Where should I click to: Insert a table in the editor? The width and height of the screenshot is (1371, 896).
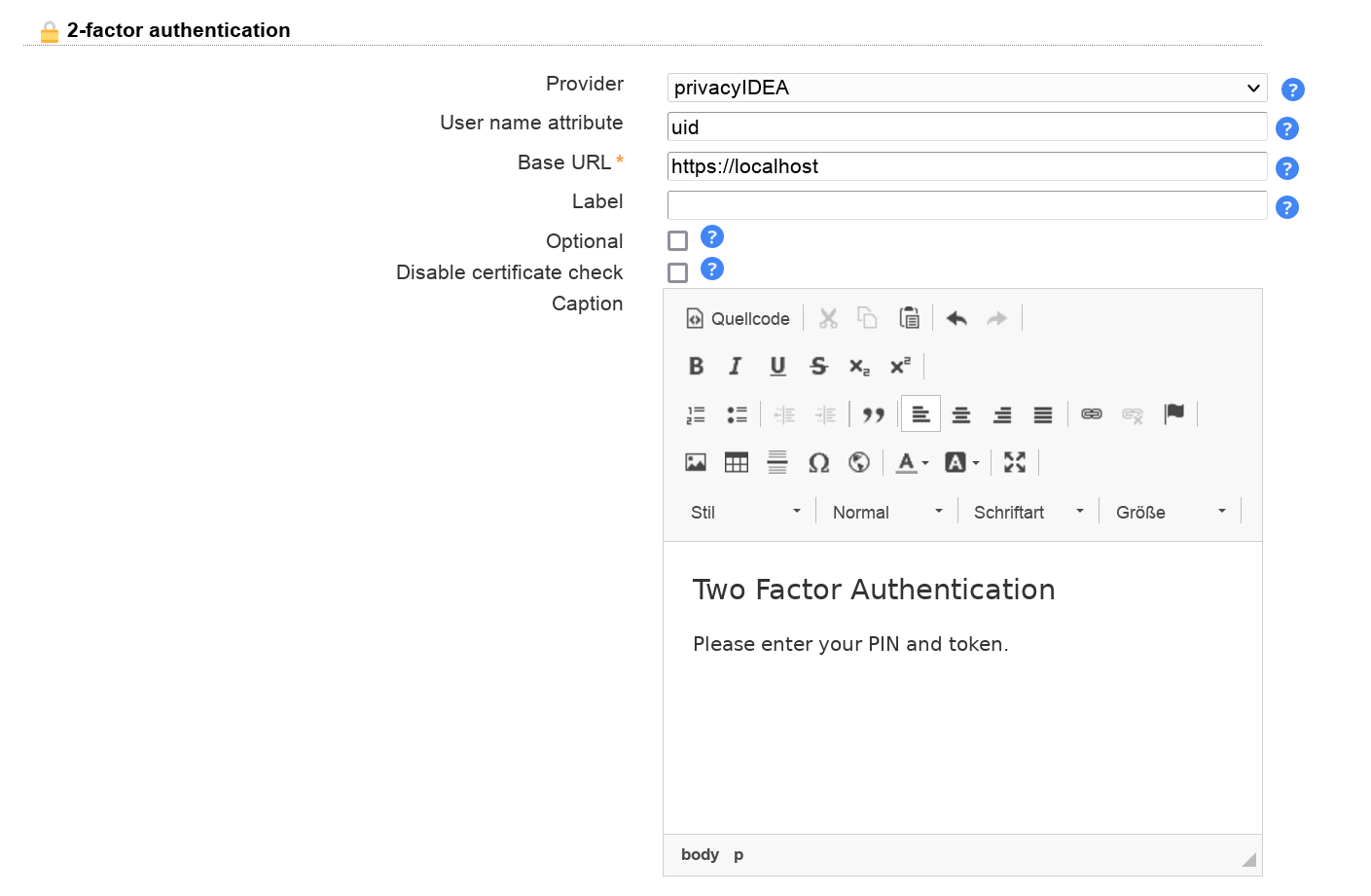(737, 463)
